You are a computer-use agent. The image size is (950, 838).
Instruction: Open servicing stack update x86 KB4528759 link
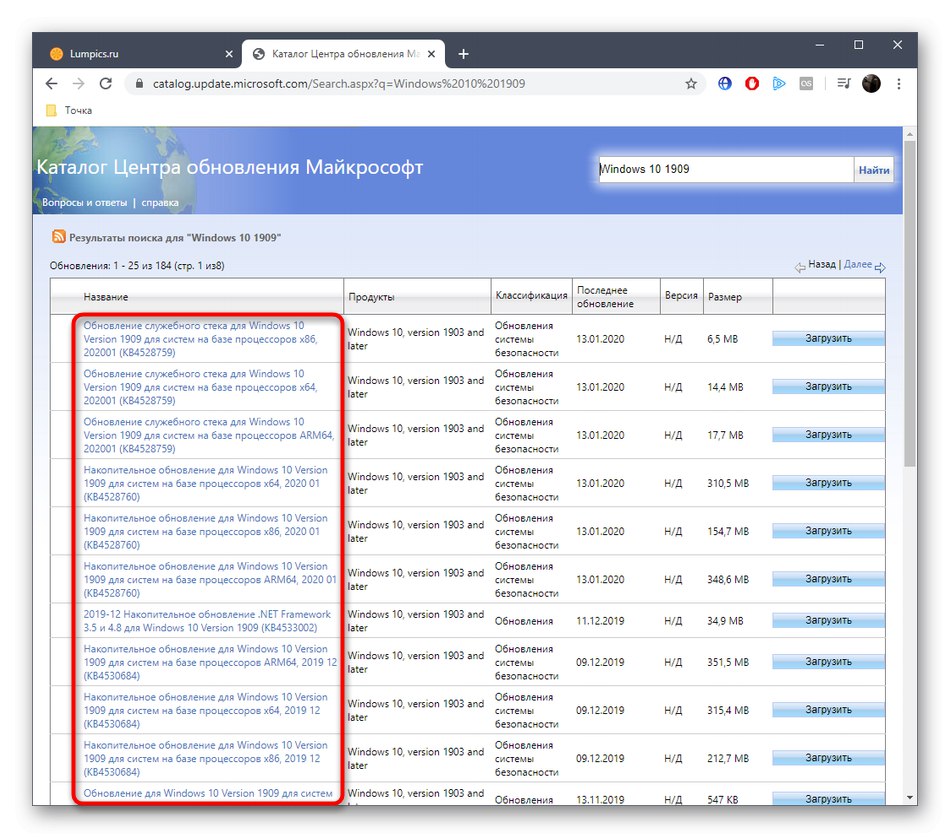(x=201, y=339)
